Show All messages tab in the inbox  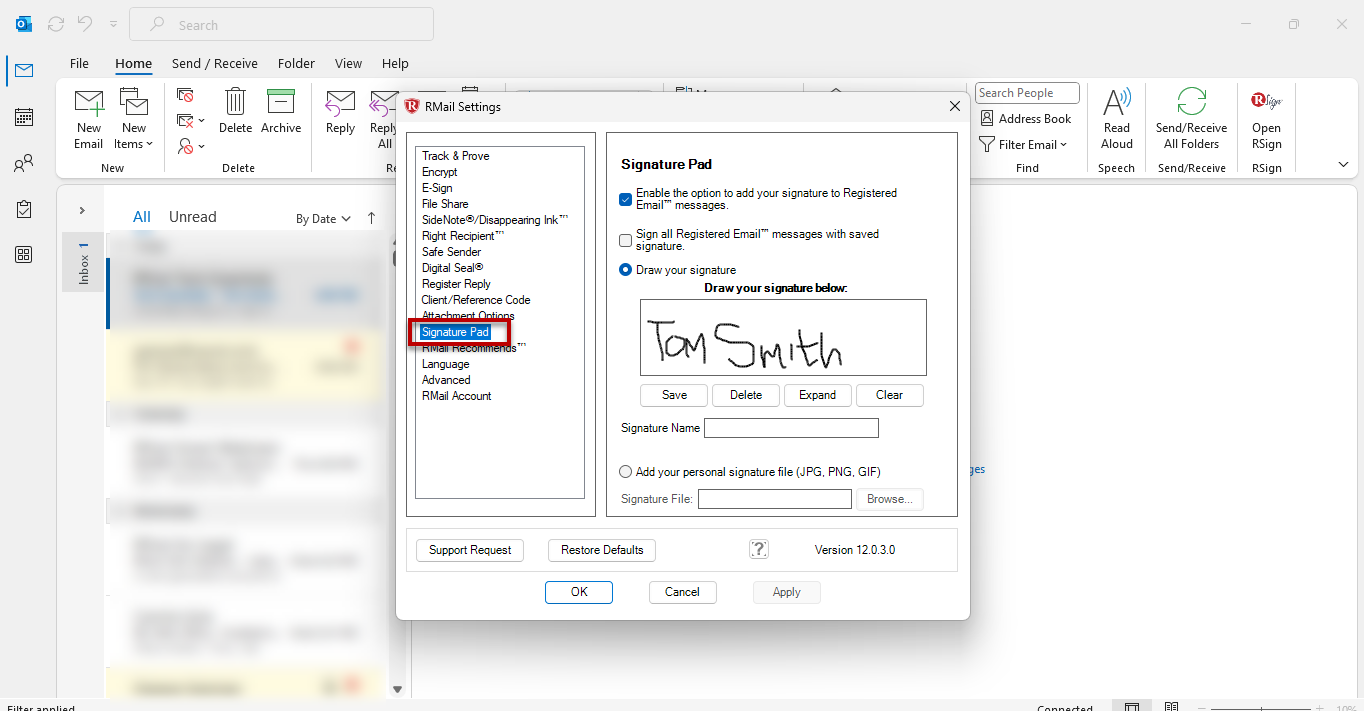click(x=142, y=217)
